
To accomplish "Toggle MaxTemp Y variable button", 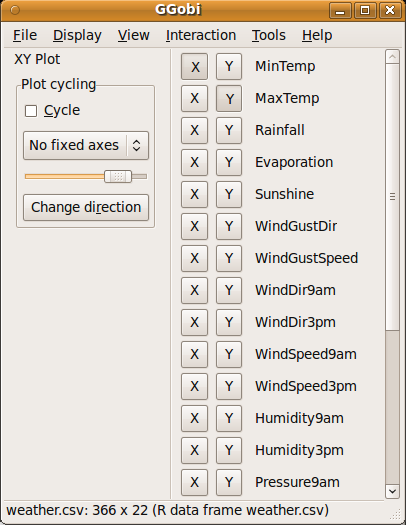I will point(229,98).
